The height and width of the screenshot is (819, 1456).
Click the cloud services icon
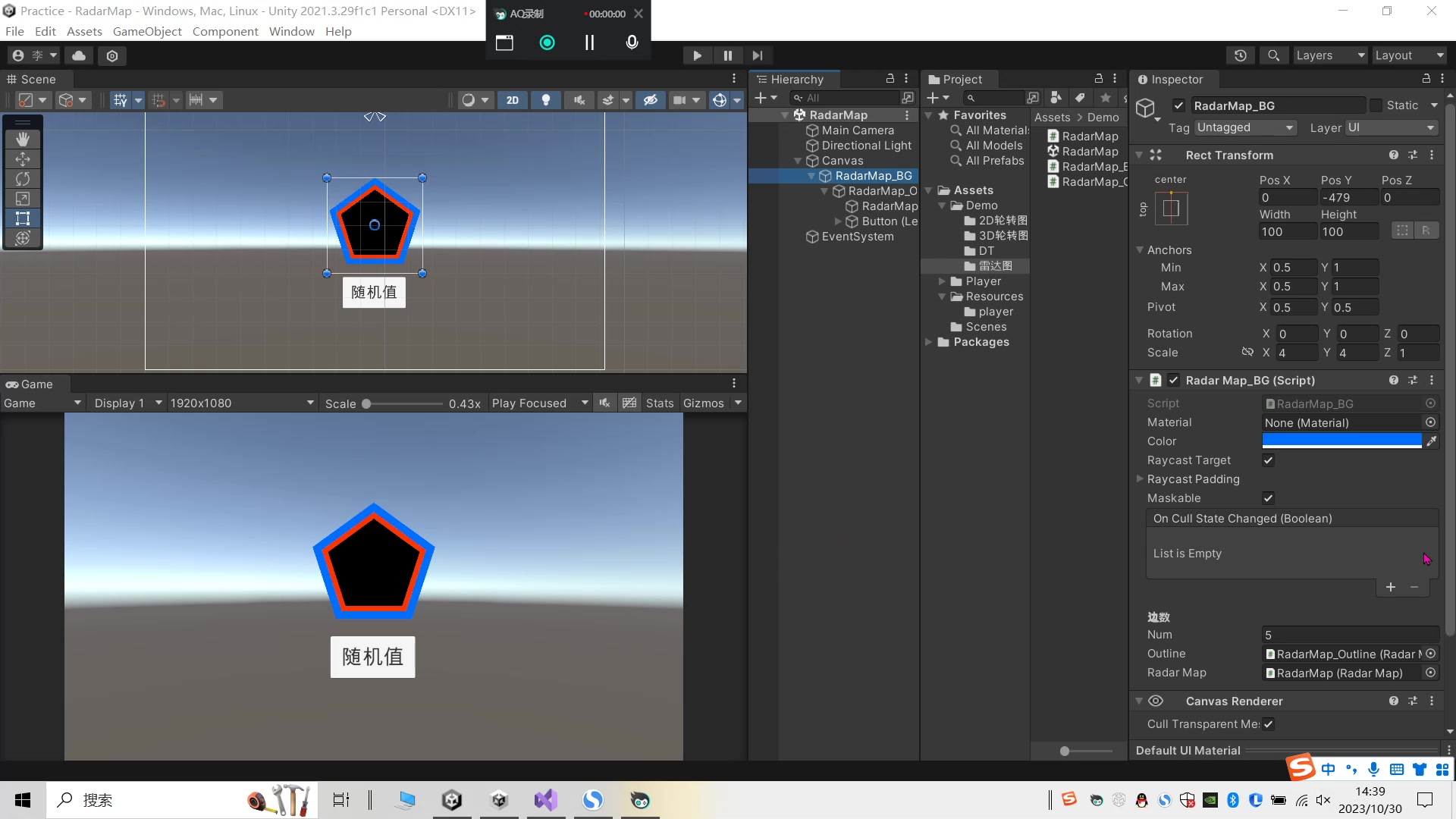coord(79,55)
